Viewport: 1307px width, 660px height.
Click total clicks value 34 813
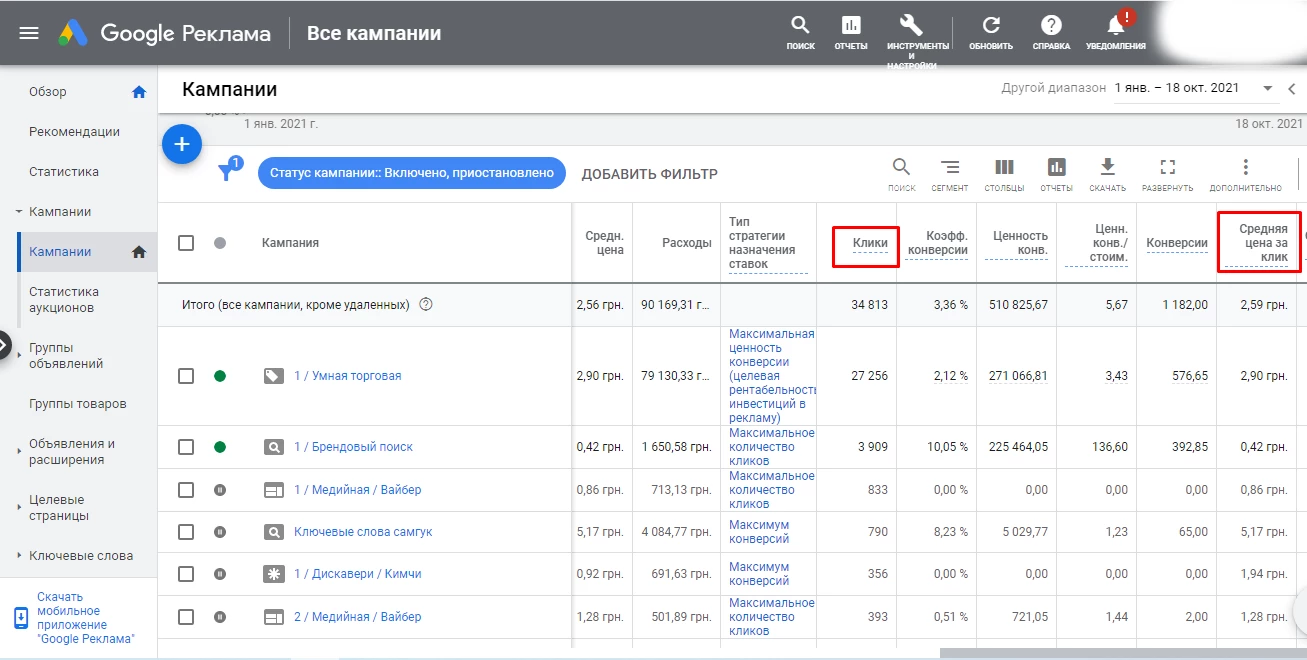[869, 304]
